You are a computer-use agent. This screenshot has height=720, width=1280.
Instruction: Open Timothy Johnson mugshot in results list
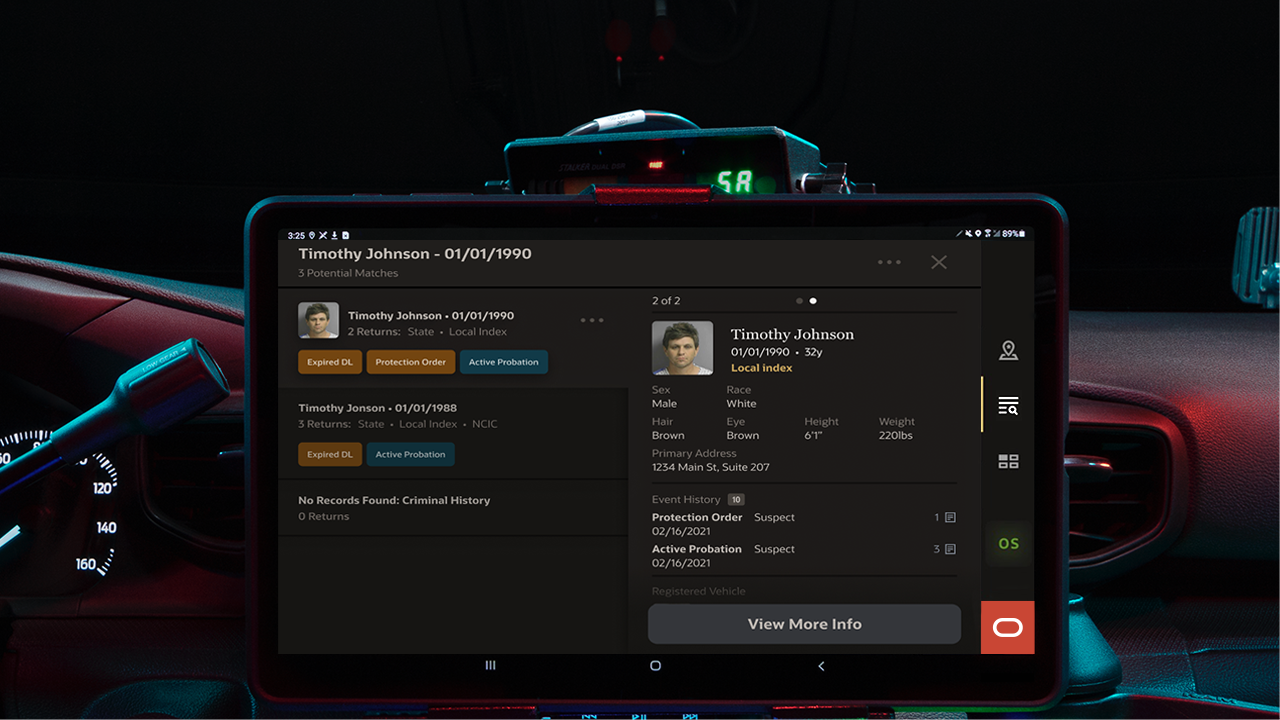(318, 320)
